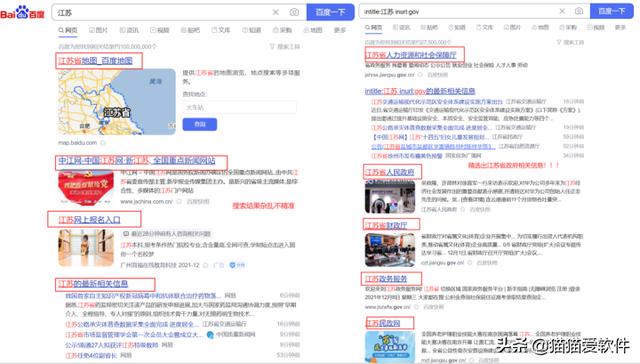Click 百度一下 beside the 江苏 search box
The height and width of the screenshot is (364, 640).
tap(331, 12)
